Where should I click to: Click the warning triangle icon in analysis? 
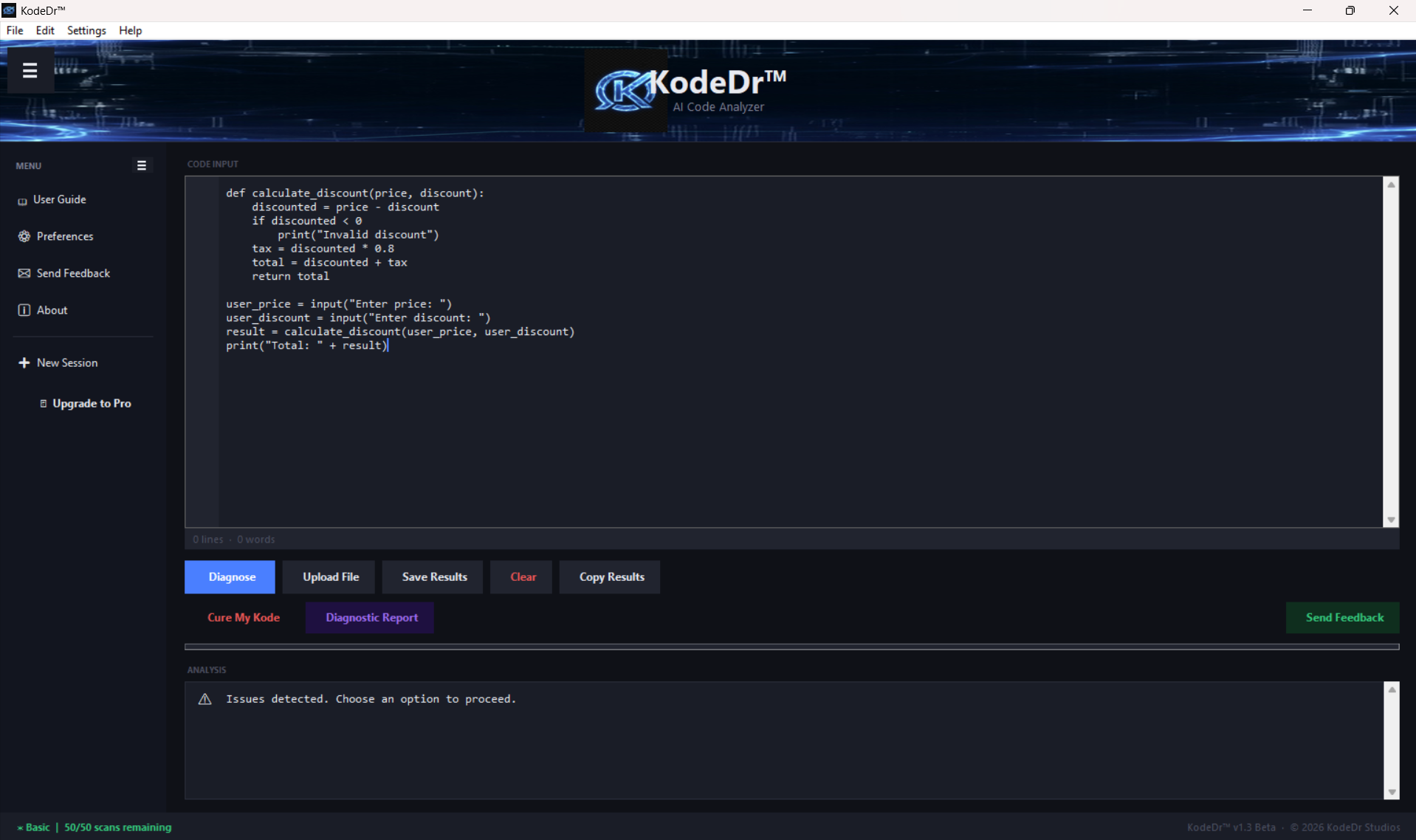pyautogui.click(x=205, y=699)
